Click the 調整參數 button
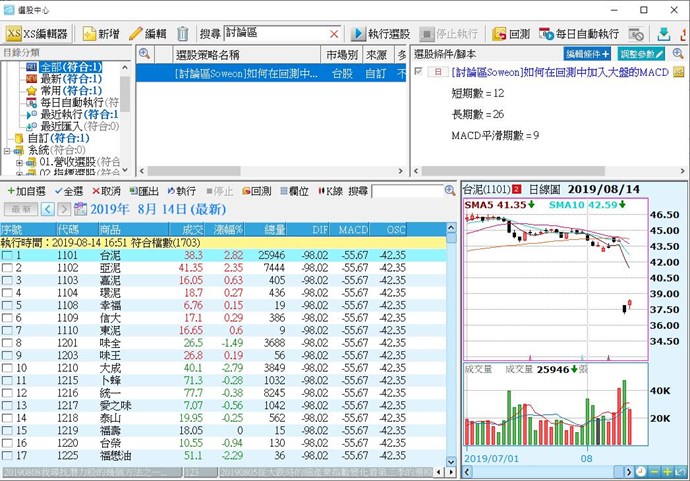This screenshot has height=481, width=690. click(641, 53)
